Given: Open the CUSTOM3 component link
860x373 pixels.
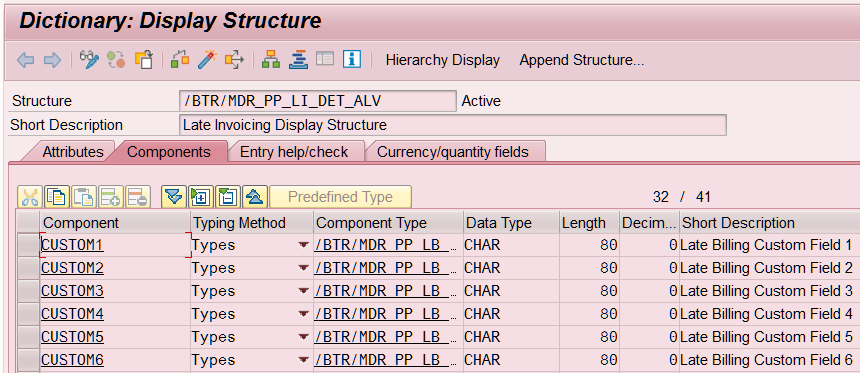Looking at the screenshot, I should (72, 291).
